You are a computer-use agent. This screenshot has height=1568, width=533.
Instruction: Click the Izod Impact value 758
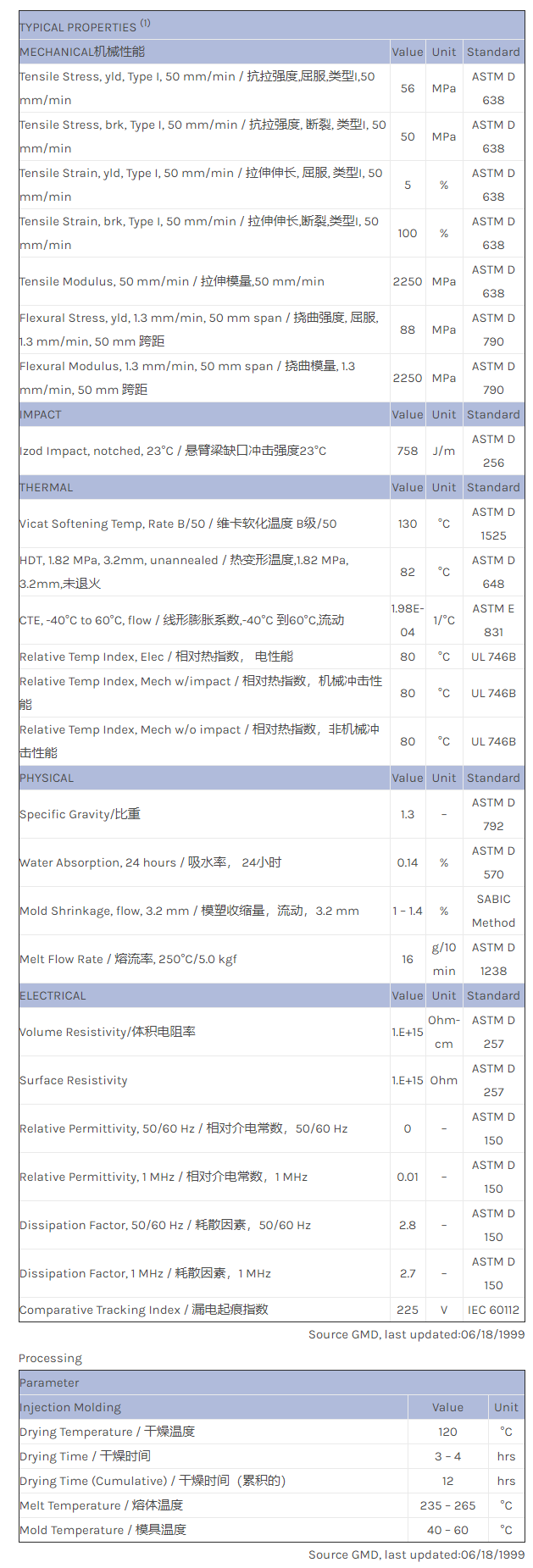click(x=408, y=451)
